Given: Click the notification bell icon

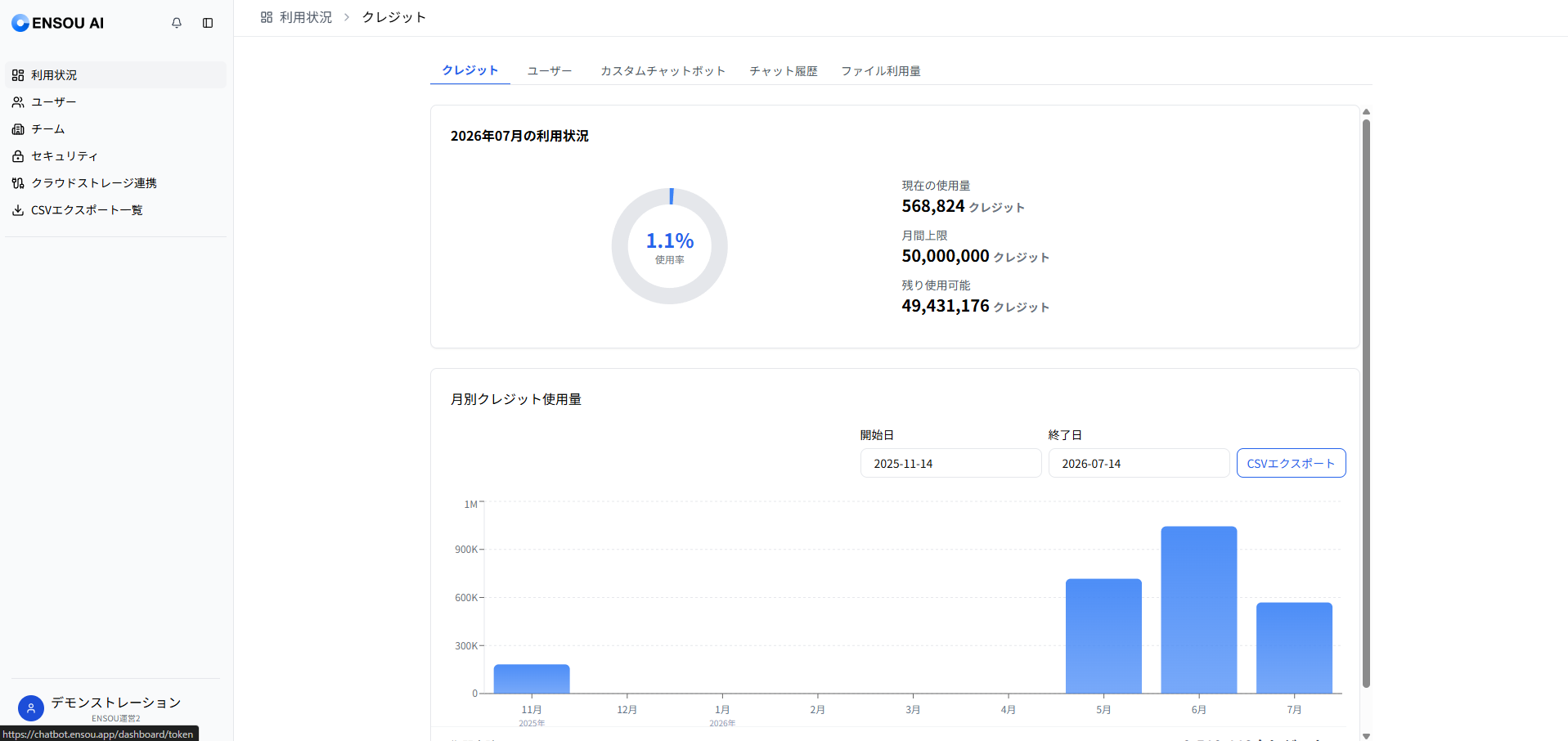Looking at the screenshot, I should click(x=177, y=23).
